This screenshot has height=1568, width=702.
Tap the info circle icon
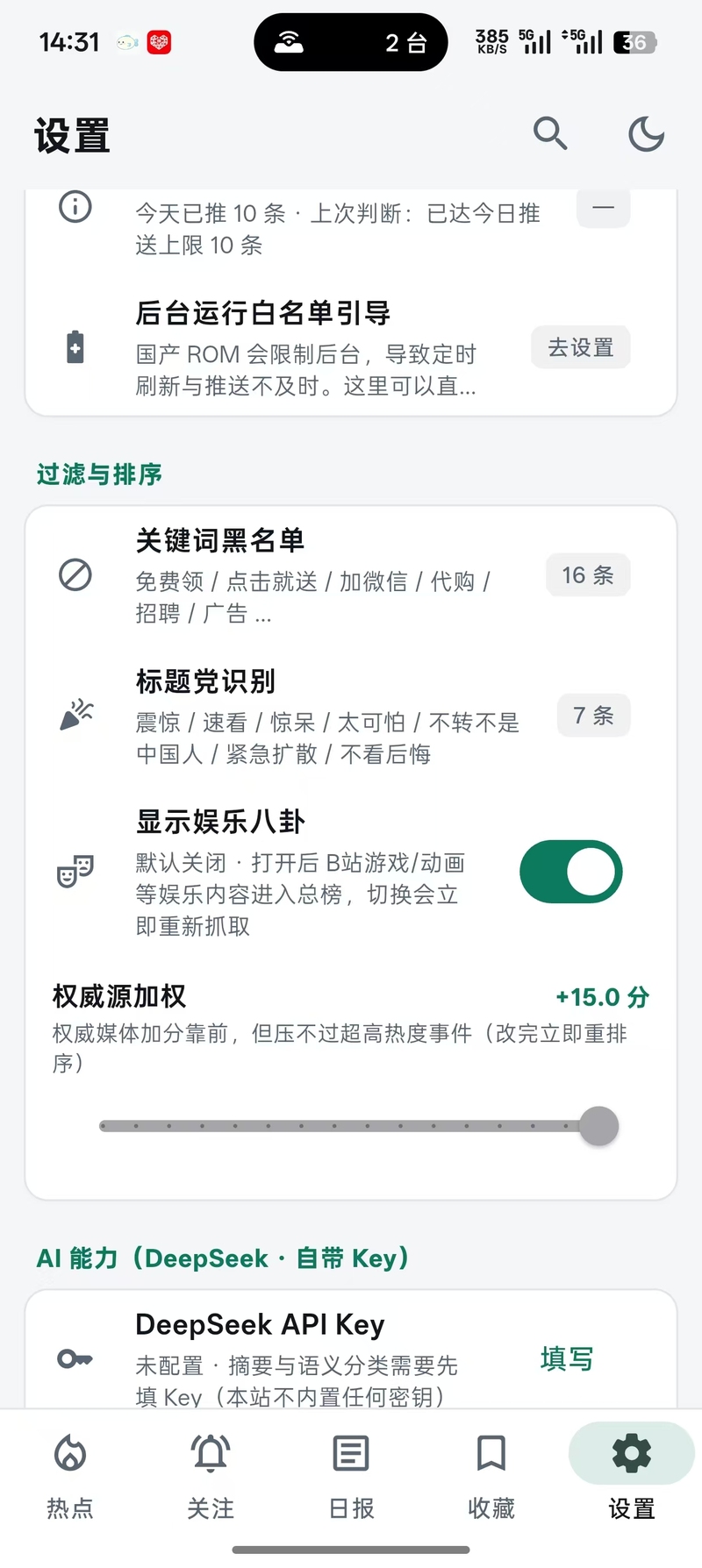pos(75,207)
